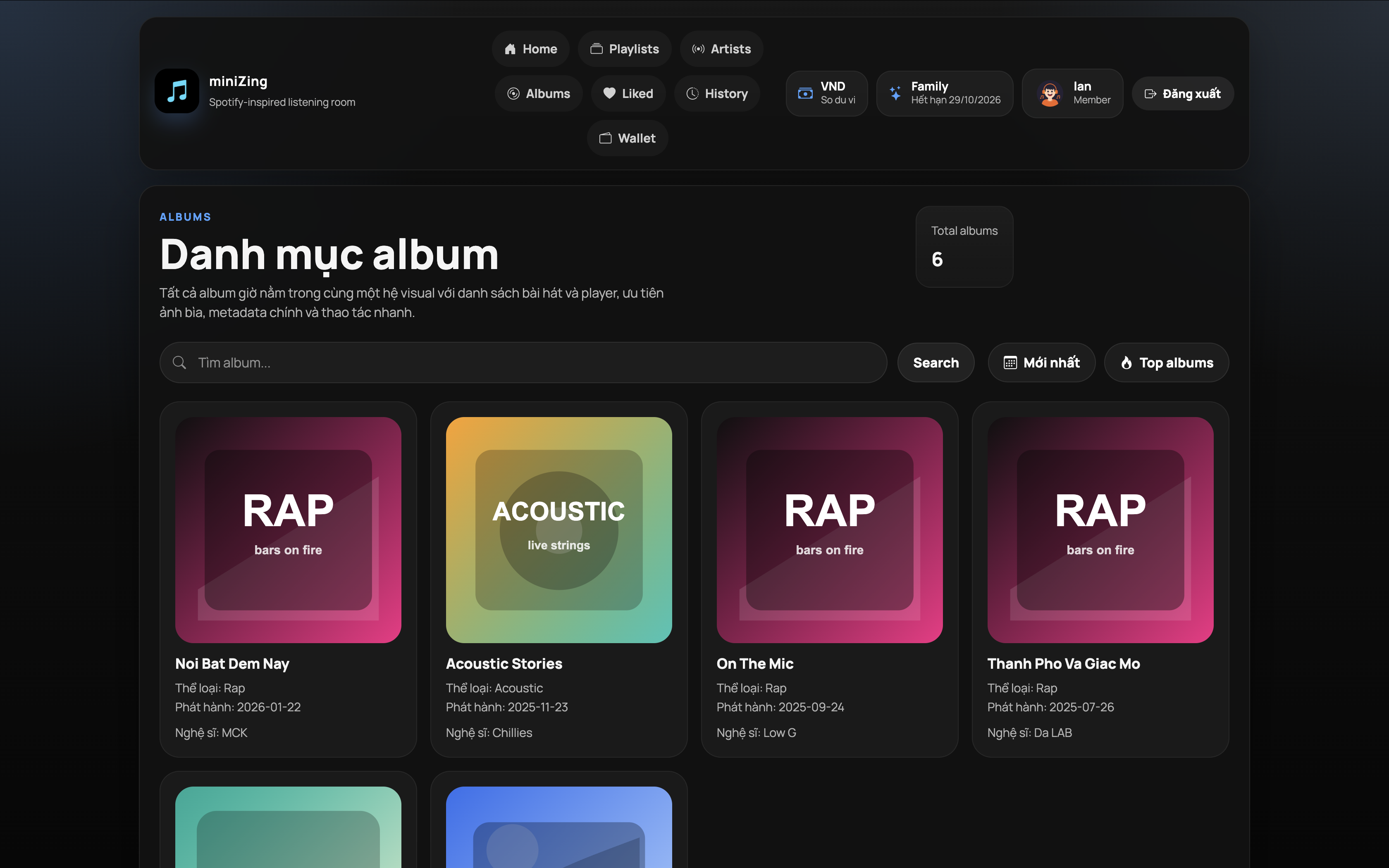Click artist text Nghệ sĩ: MCK
This screenshot has height=868, width=1389.
tap(211, 732)
